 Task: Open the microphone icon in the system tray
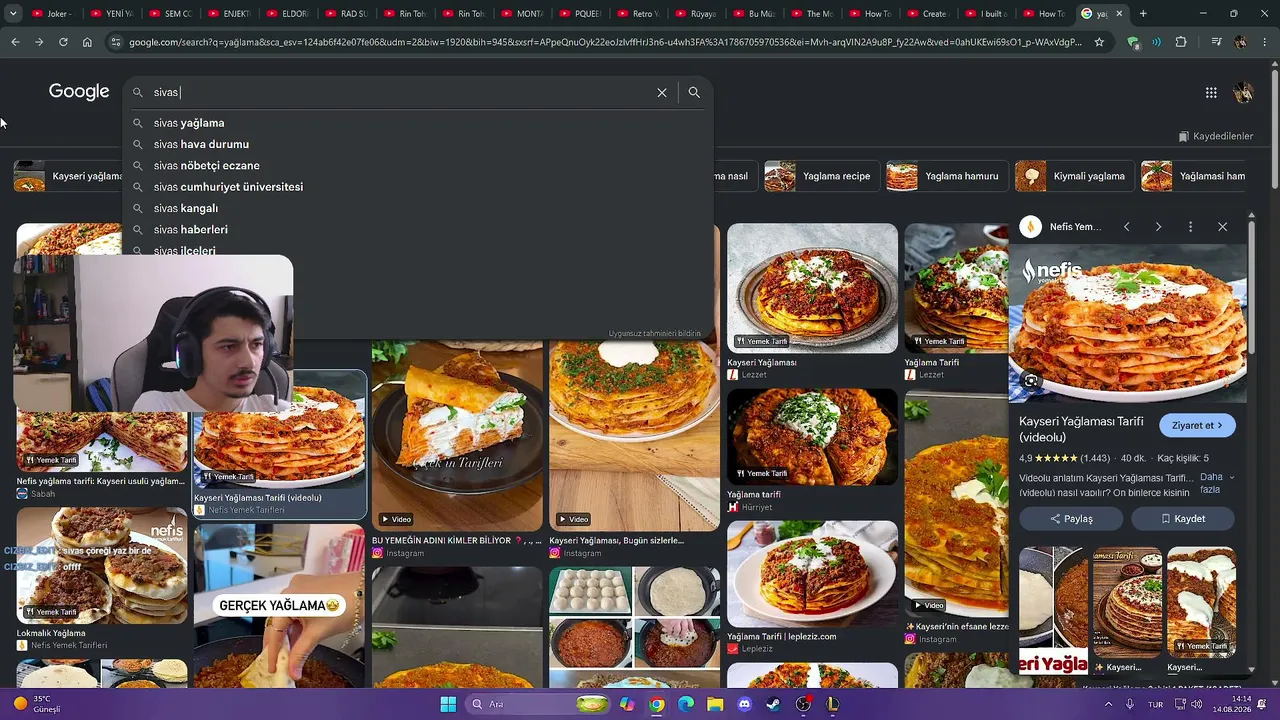1130,704
